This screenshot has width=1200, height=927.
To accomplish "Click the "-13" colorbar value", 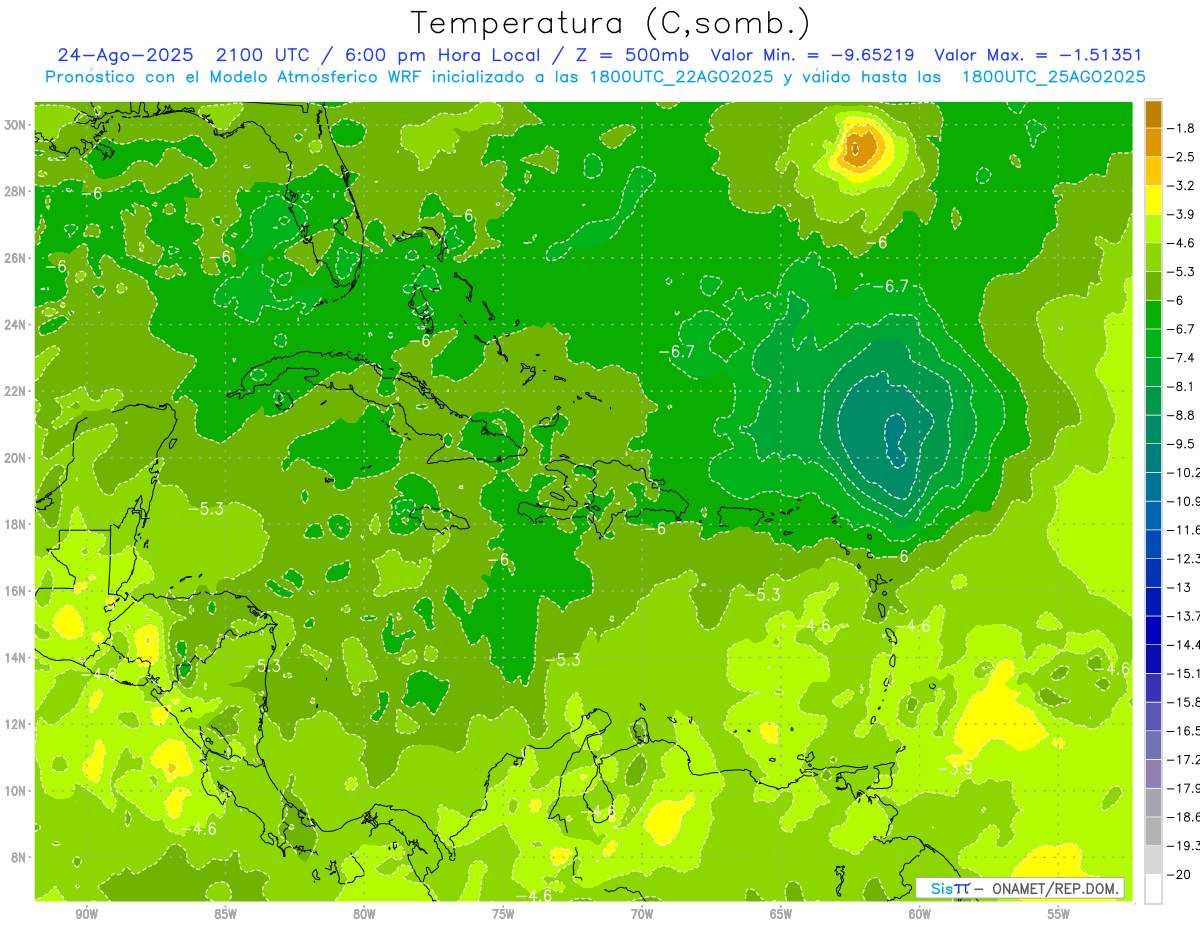I will click(x=1179, y=587).
